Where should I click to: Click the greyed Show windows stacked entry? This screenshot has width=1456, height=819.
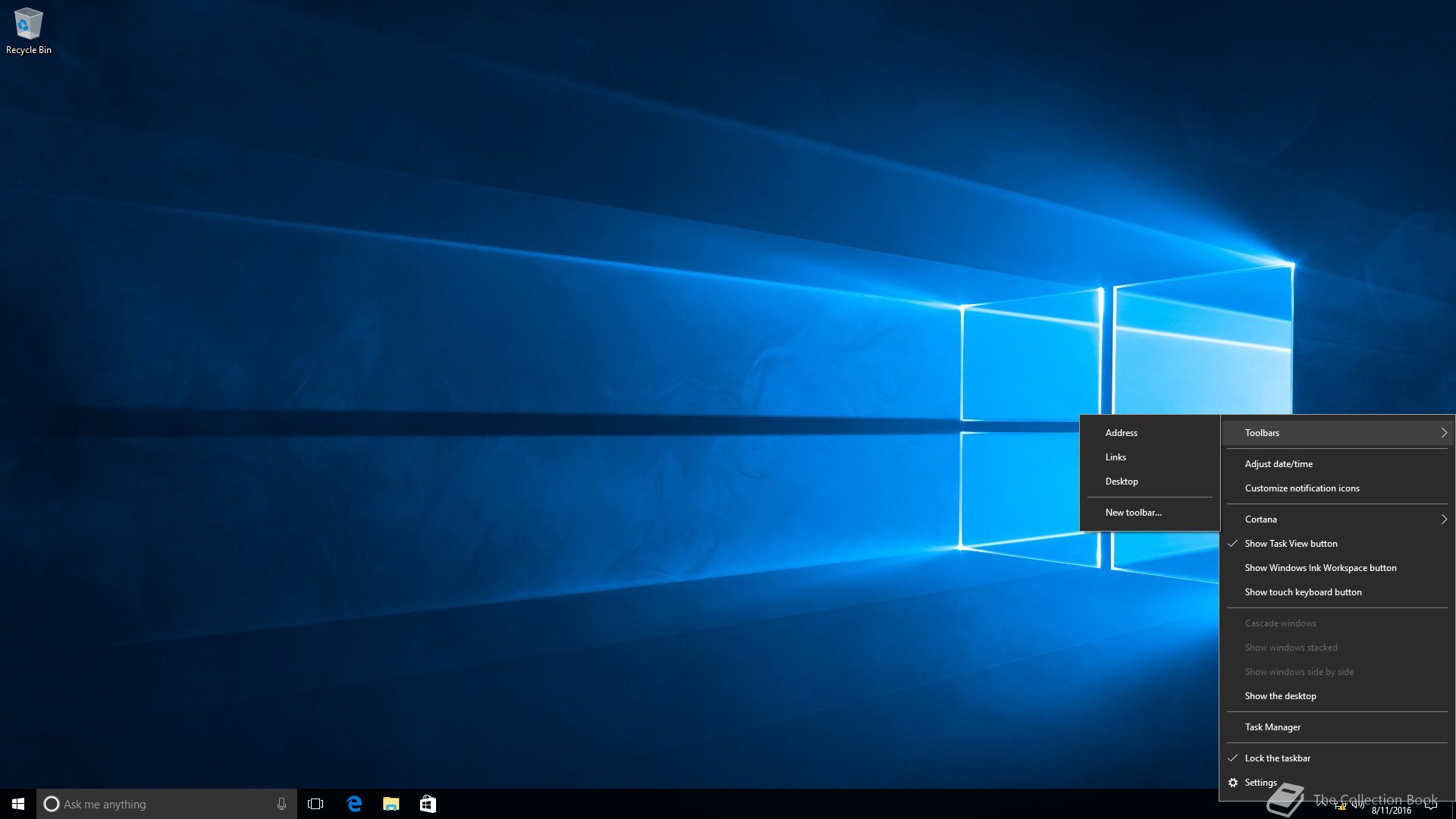[1338, 648]
